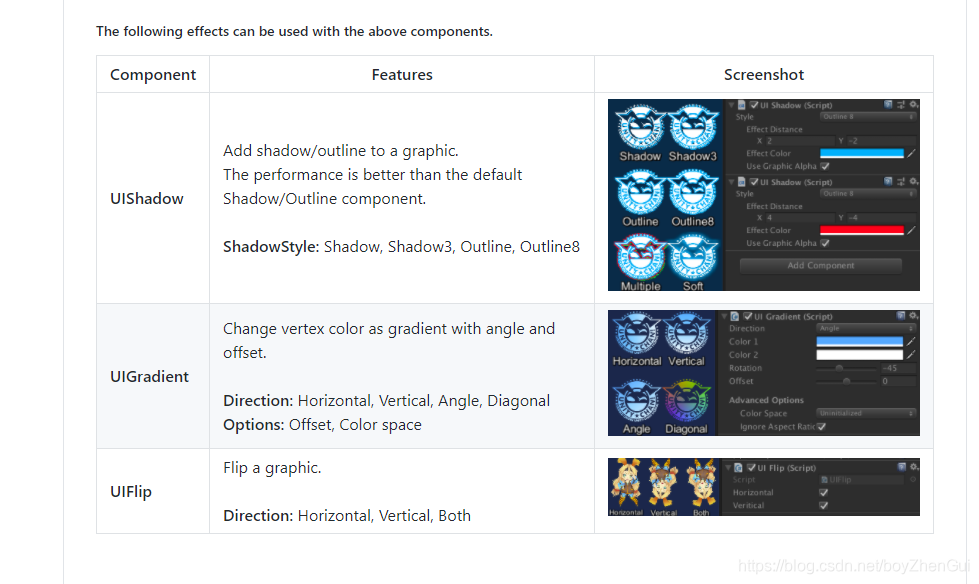Open the Direction dropdown showing Angle
This screenshot has width=979, height=584.
pyautogui.click(x=866, y=328)
